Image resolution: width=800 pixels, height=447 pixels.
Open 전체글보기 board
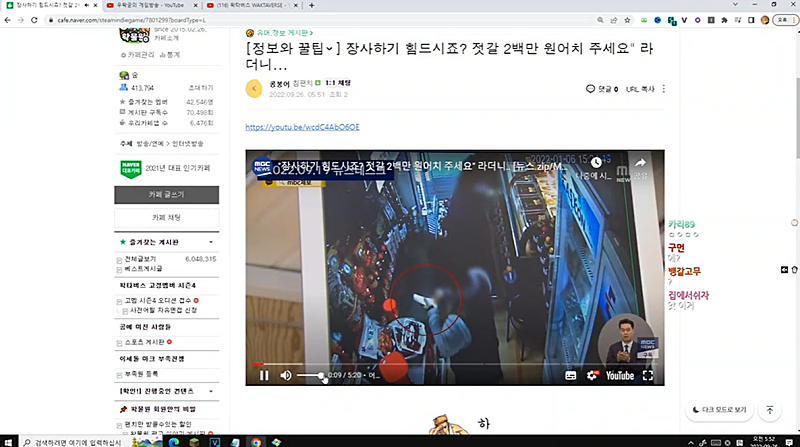(140, 259)
